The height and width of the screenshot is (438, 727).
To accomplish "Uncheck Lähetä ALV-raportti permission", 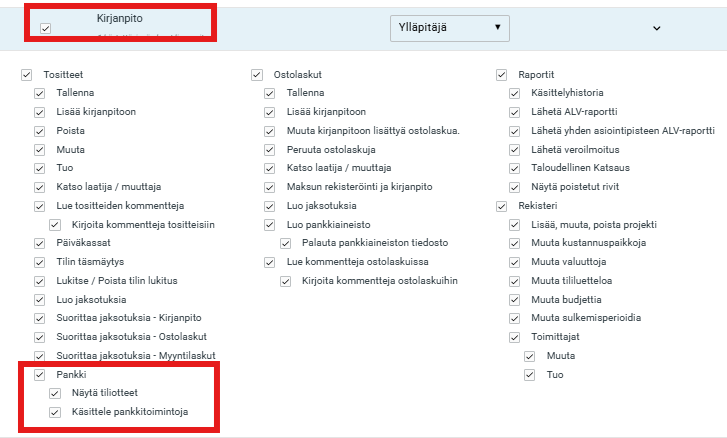I will (x=516, y=111).
